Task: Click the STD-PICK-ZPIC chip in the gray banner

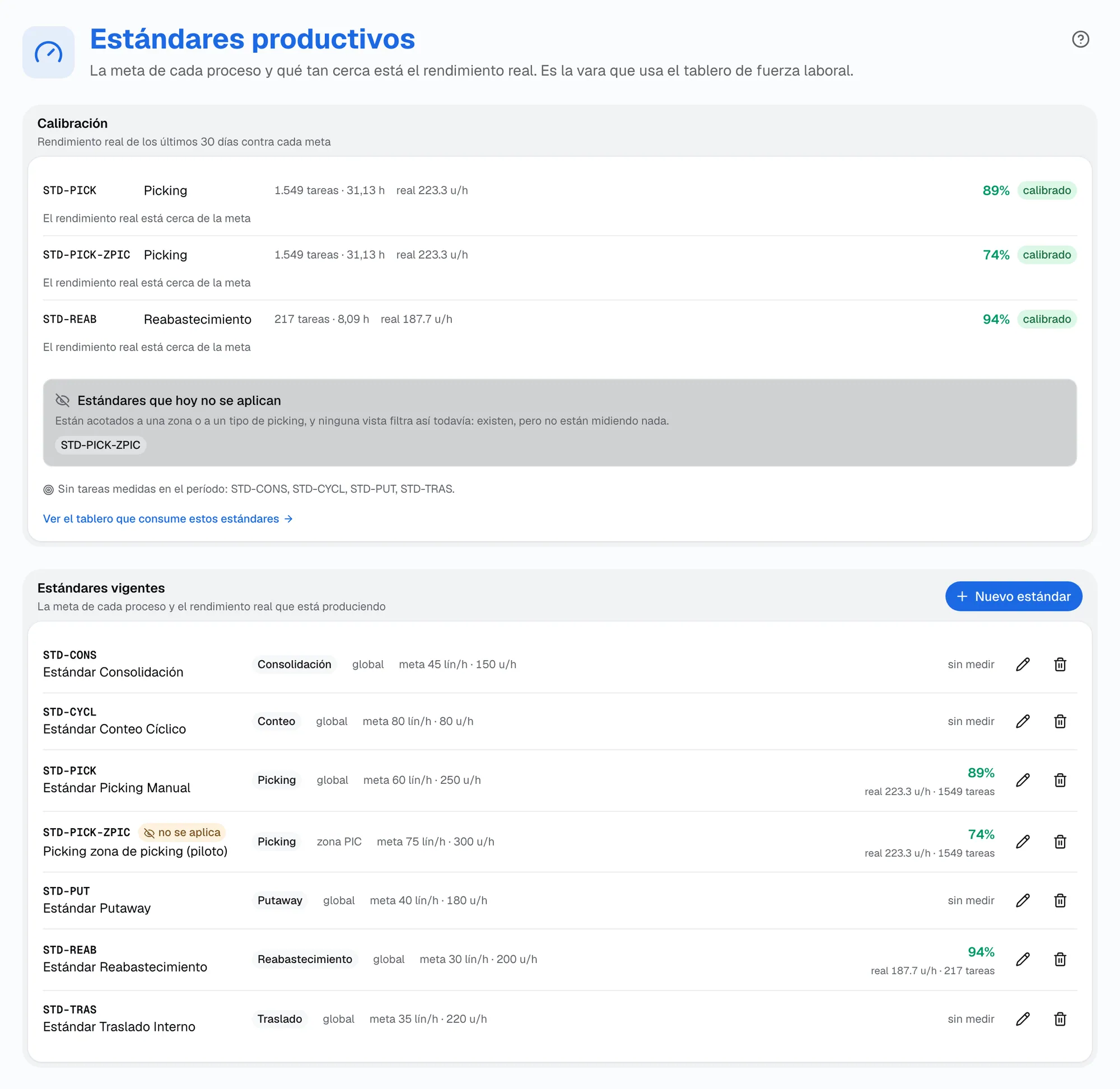Action: [100, 445]
